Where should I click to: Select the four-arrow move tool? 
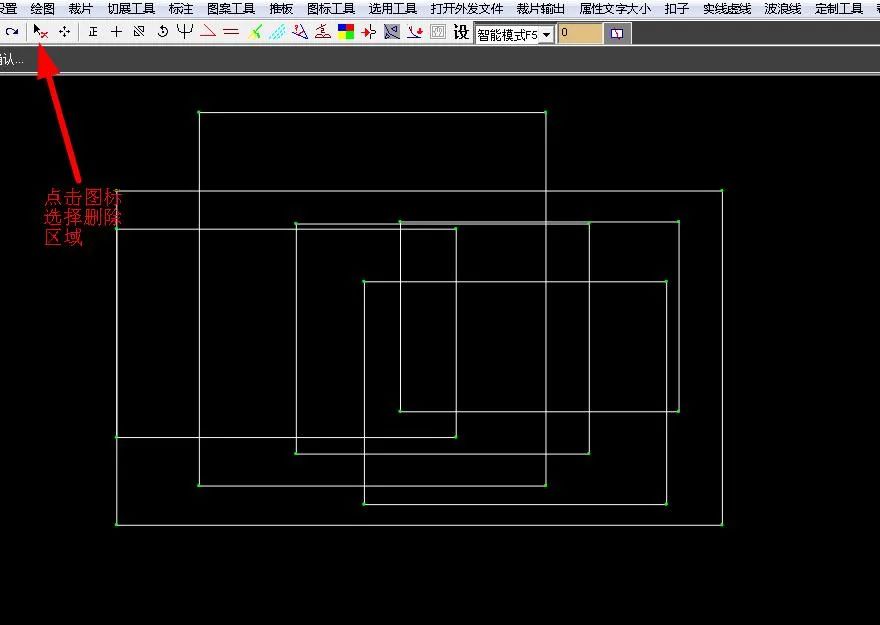pos(65,32)
